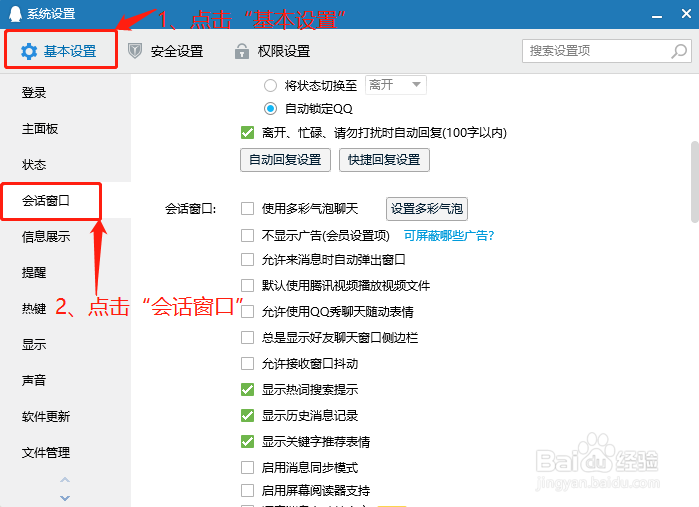Screen dimensions: 699x507
Task: Click the 自动回复设置 button
Action: [x=285, y=160]
